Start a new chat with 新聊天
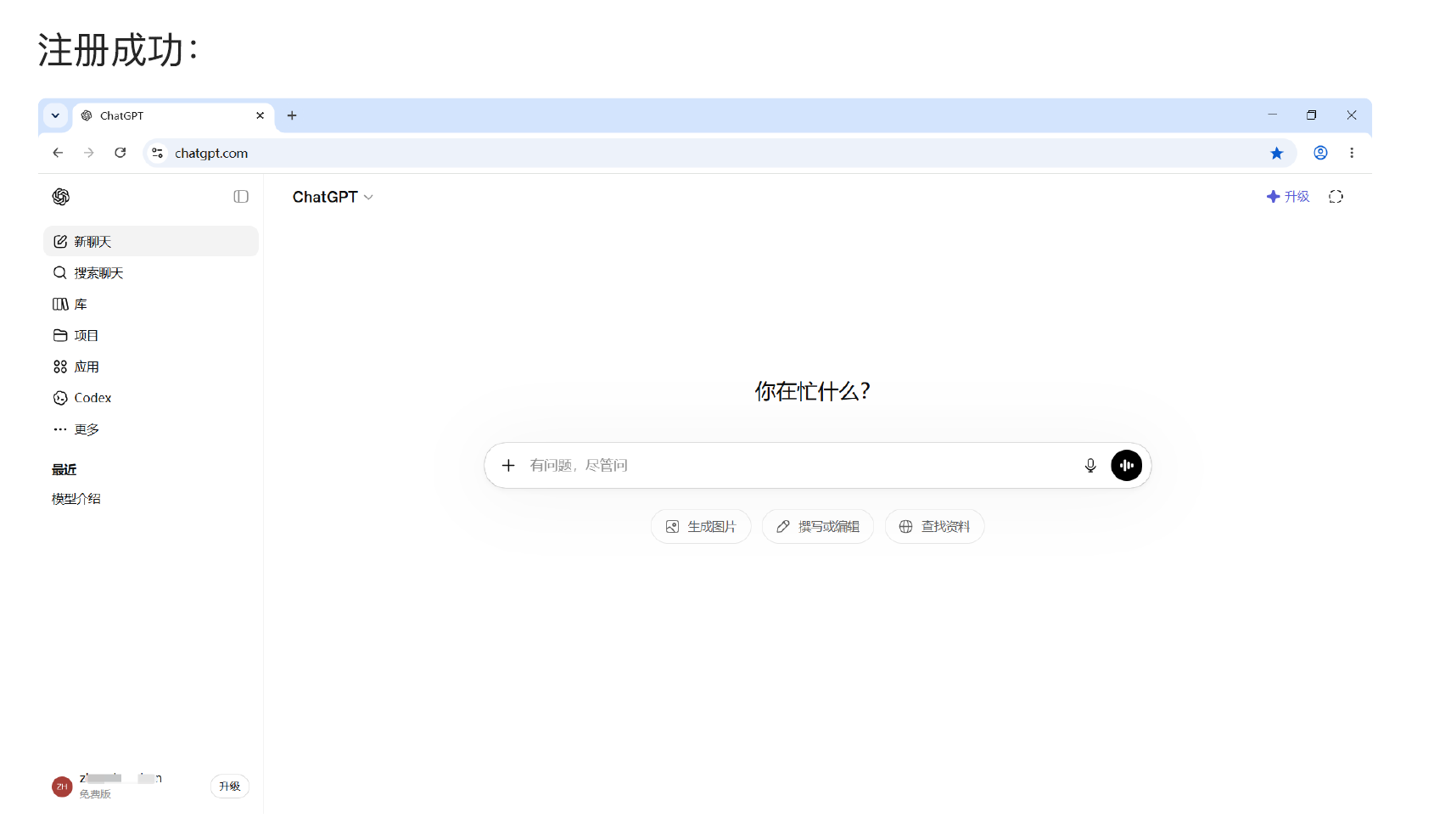Screen dimensions: 1434x840 (151, 242)
